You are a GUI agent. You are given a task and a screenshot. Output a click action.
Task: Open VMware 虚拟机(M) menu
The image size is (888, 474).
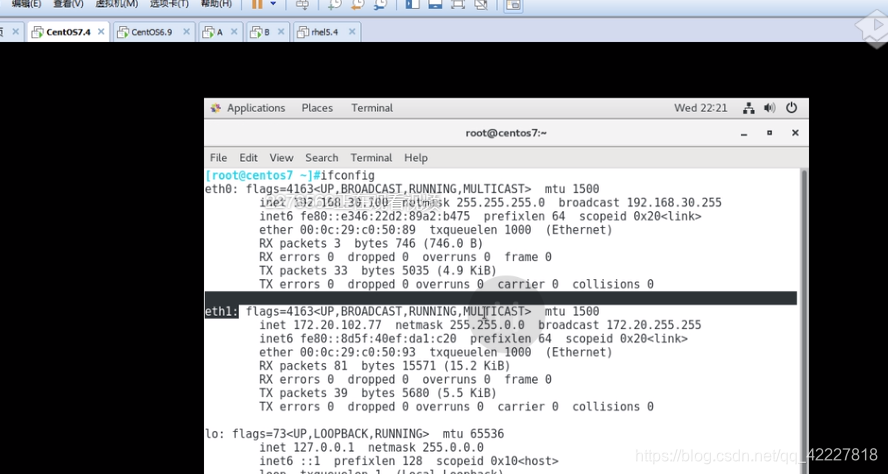[116, 4]
